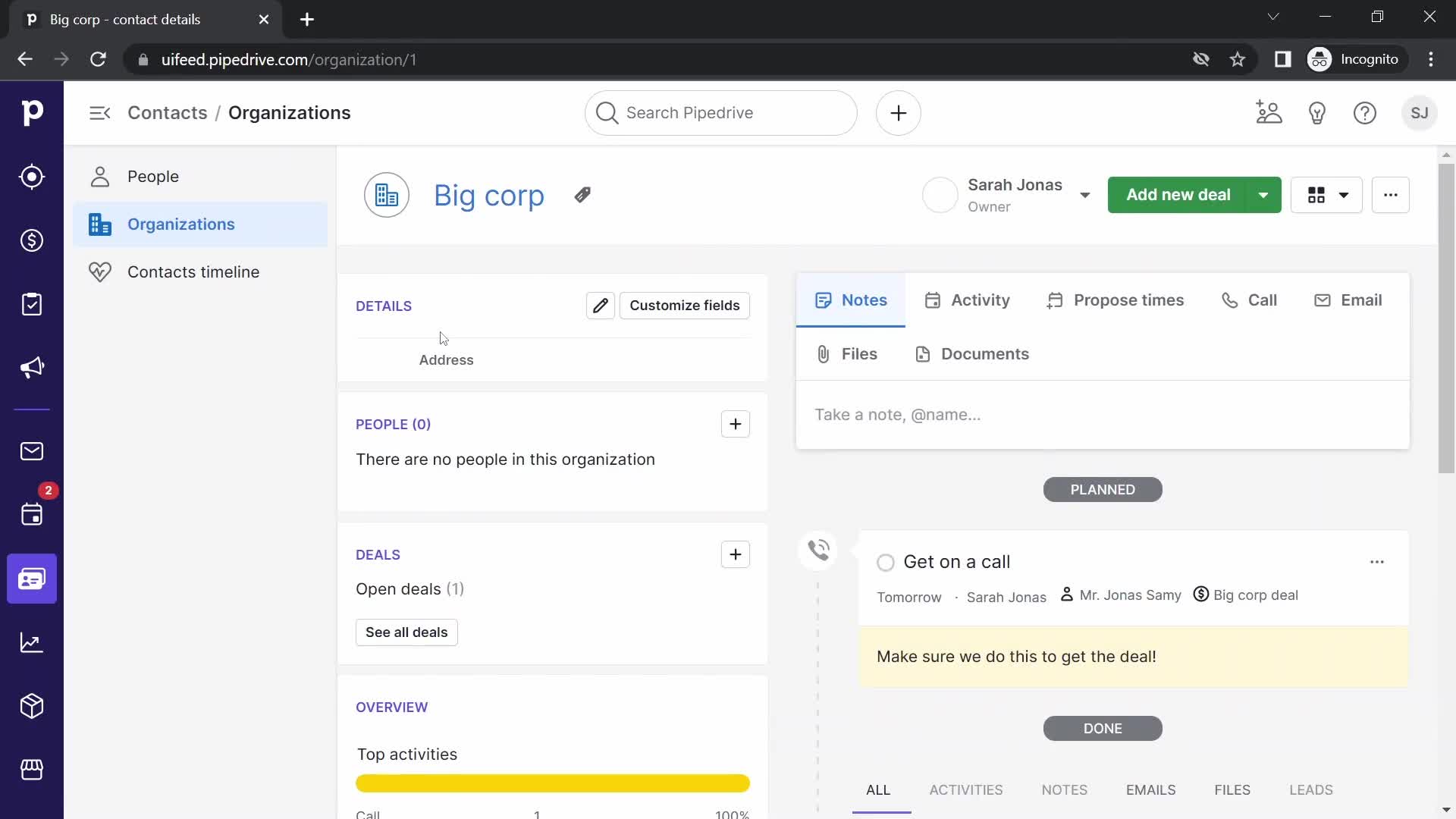Click the DONE status toggle button
Image resolution: width=1456 pixels, height=819 pixels.
1102,728
